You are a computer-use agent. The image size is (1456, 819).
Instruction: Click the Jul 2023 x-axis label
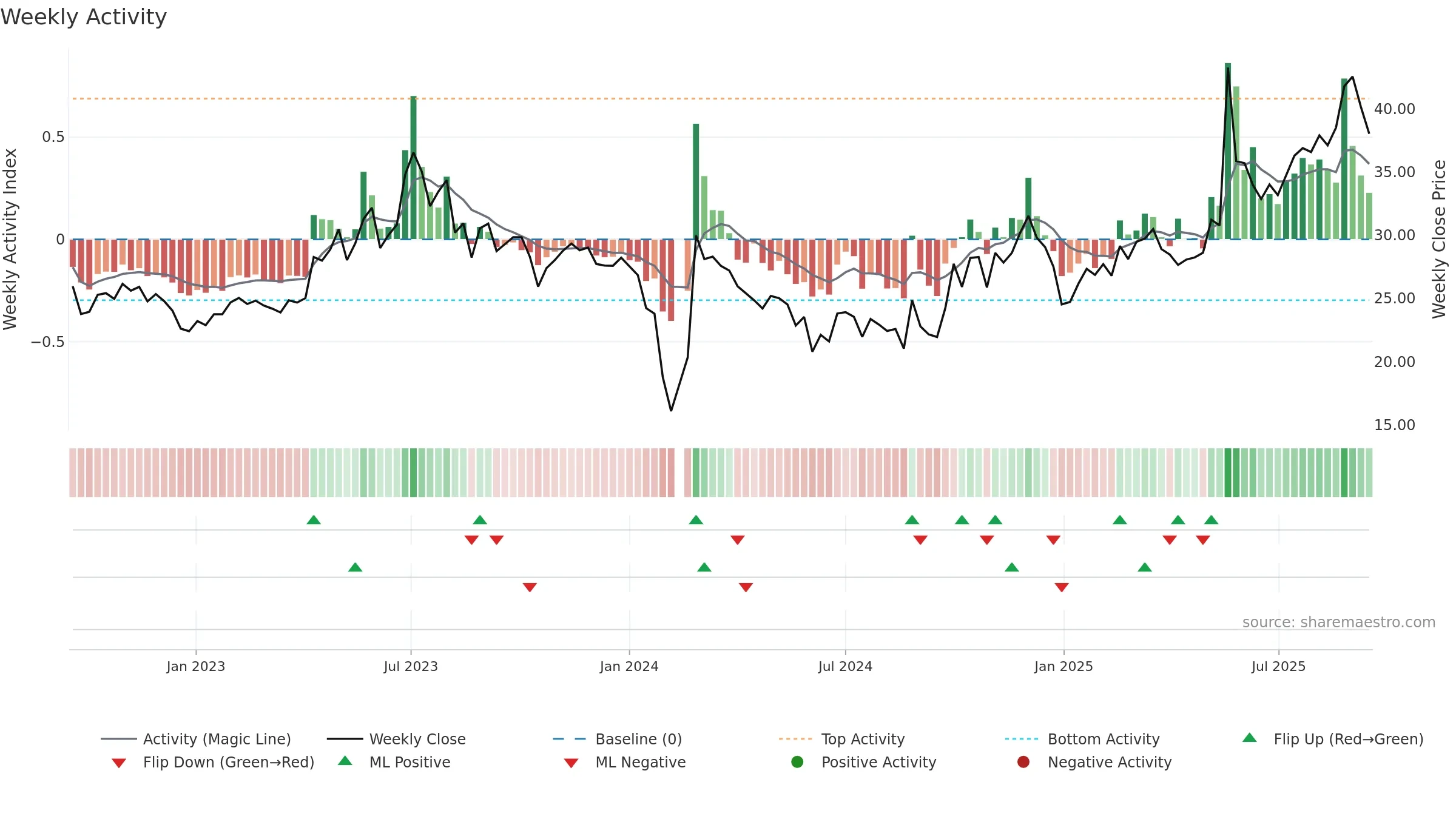pos(411,666)
